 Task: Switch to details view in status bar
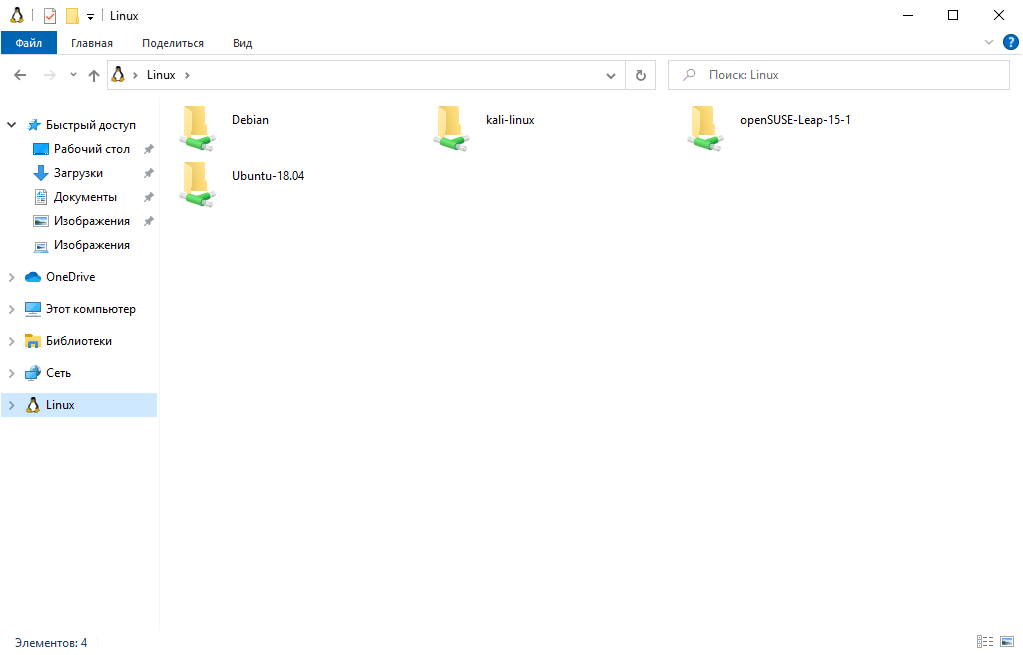[x=985, y=642]
